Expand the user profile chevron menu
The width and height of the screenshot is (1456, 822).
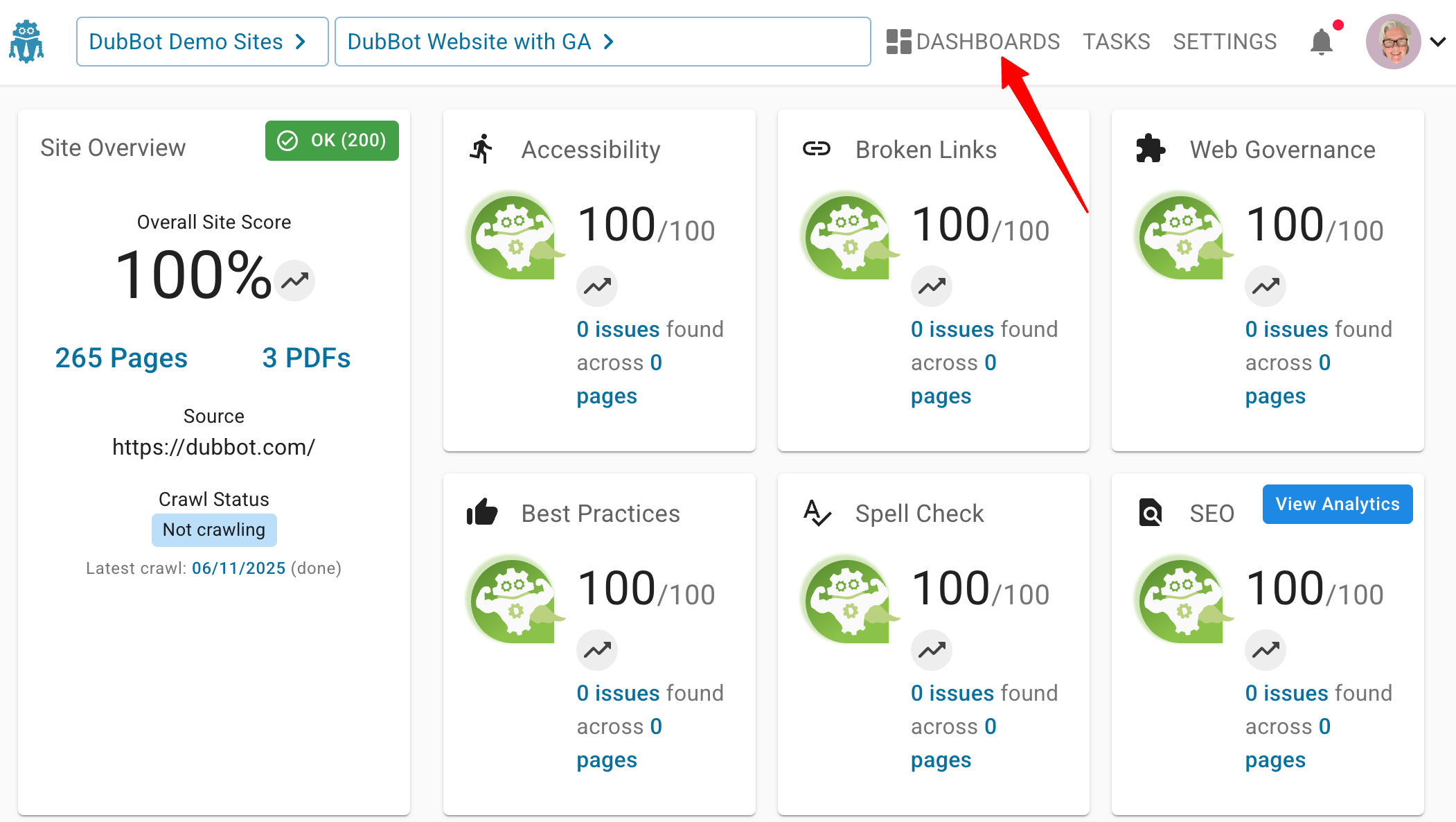click(x=1439, y=42)
